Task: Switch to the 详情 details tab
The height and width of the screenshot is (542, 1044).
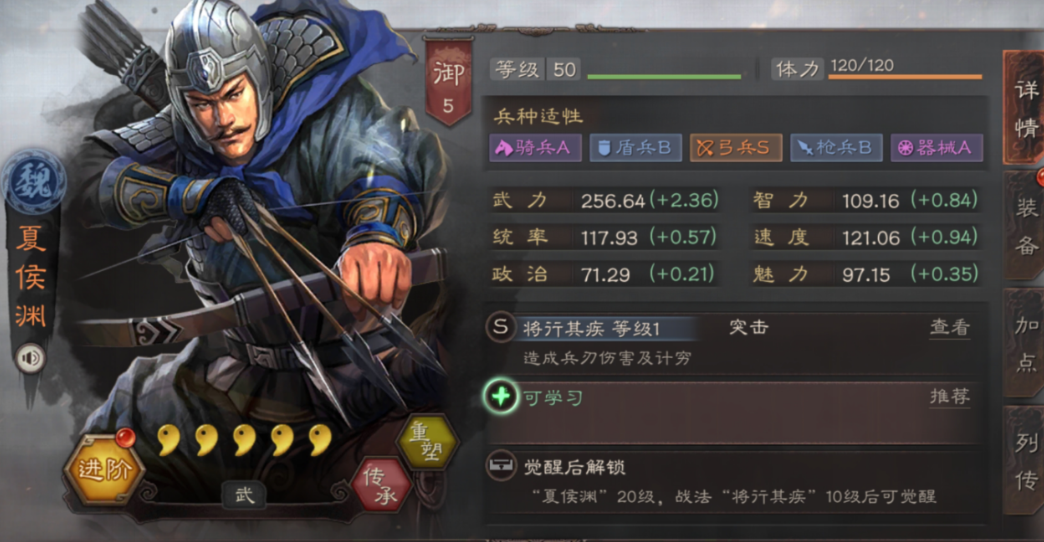Action: click(x=1025, y=108)
